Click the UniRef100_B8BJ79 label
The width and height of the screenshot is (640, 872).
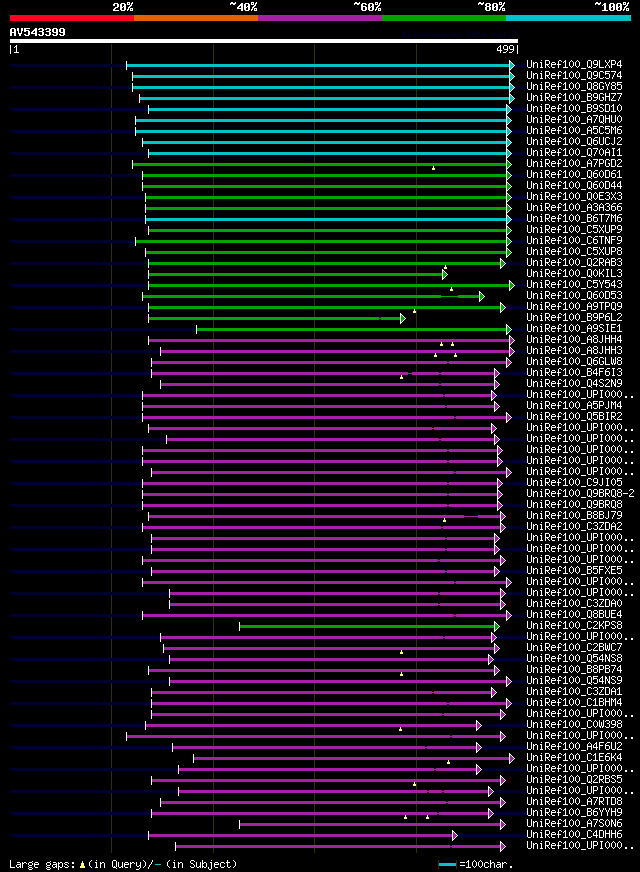(574, 516)
